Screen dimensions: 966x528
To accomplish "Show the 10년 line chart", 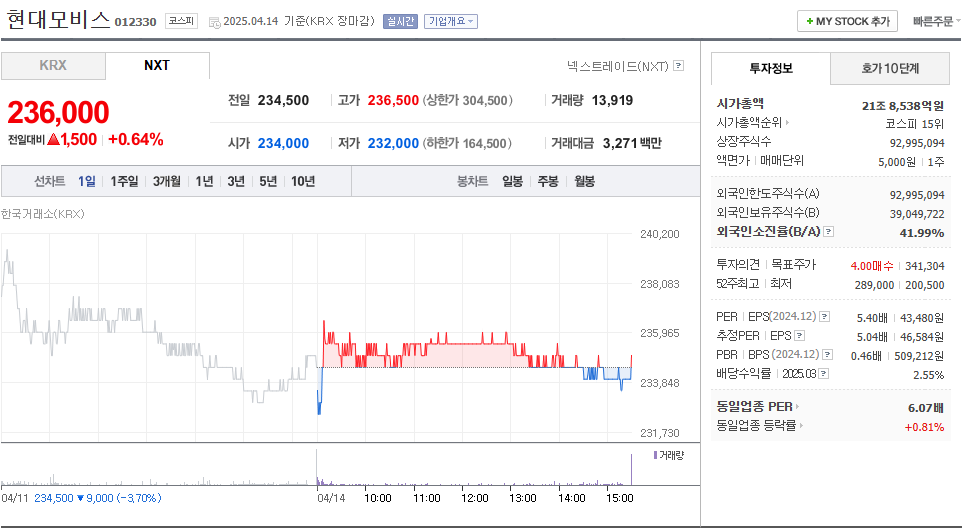I will 303,181.
